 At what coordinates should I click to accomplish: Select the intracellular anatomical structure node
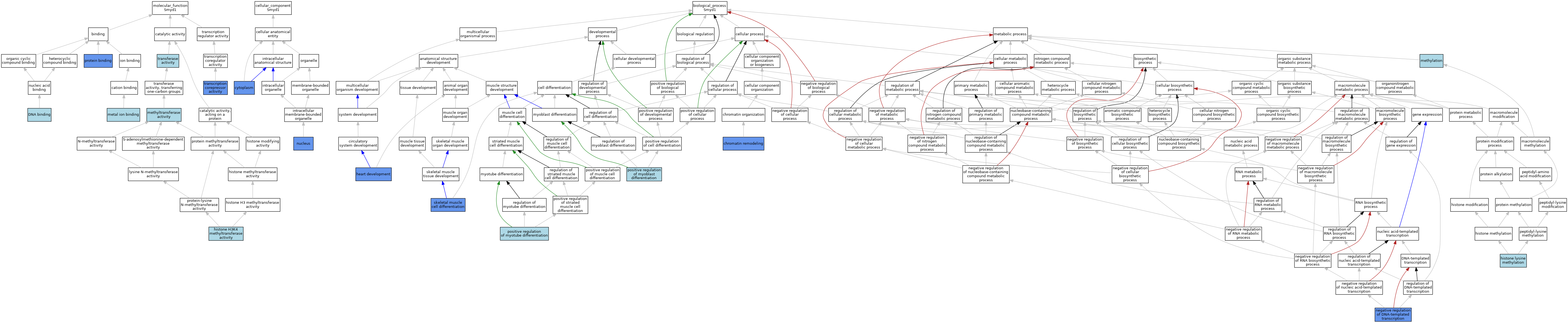(273, 61)
